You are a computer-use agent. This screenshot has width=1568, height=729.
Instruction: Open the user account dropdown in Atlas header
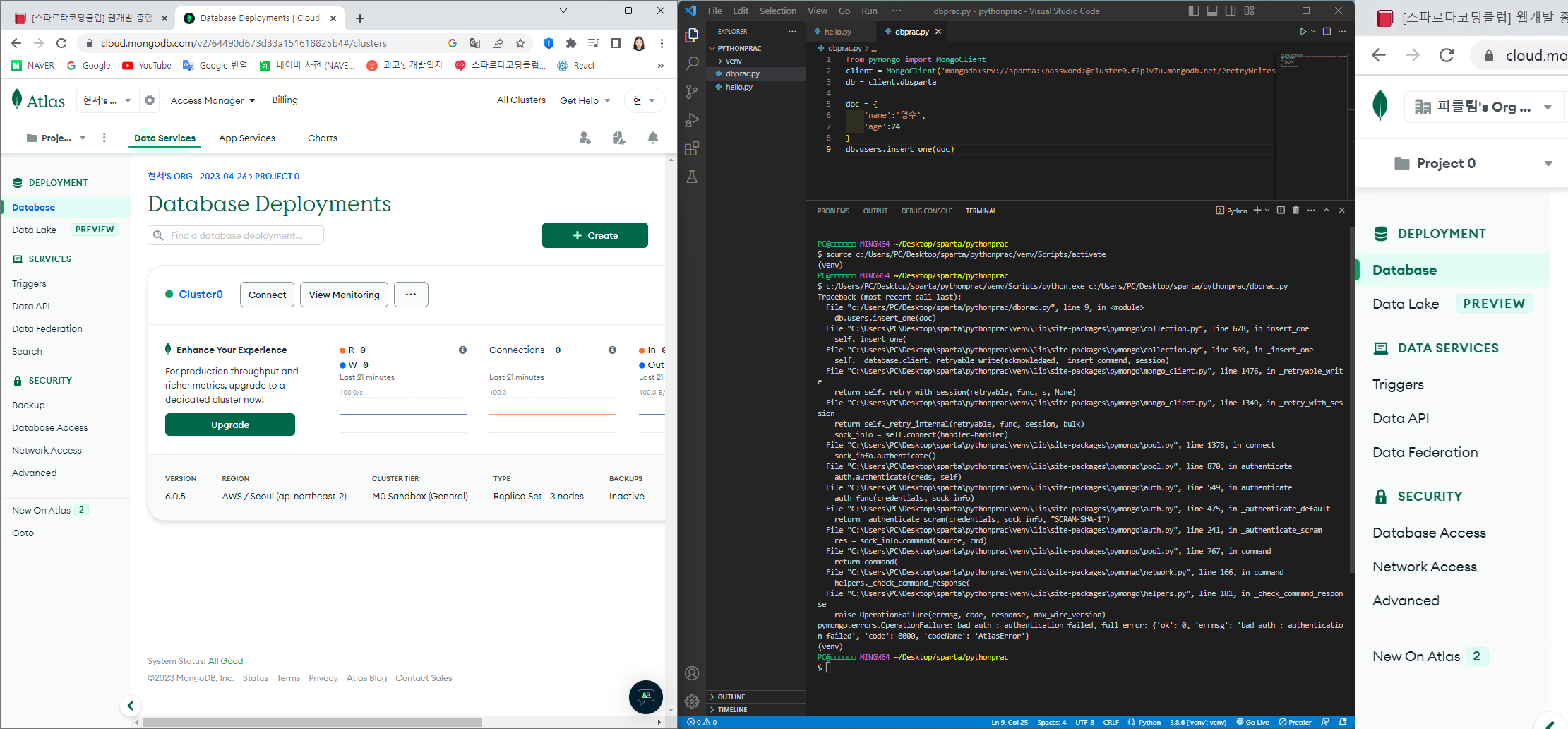pyautogui.click(x=644, y=100)
